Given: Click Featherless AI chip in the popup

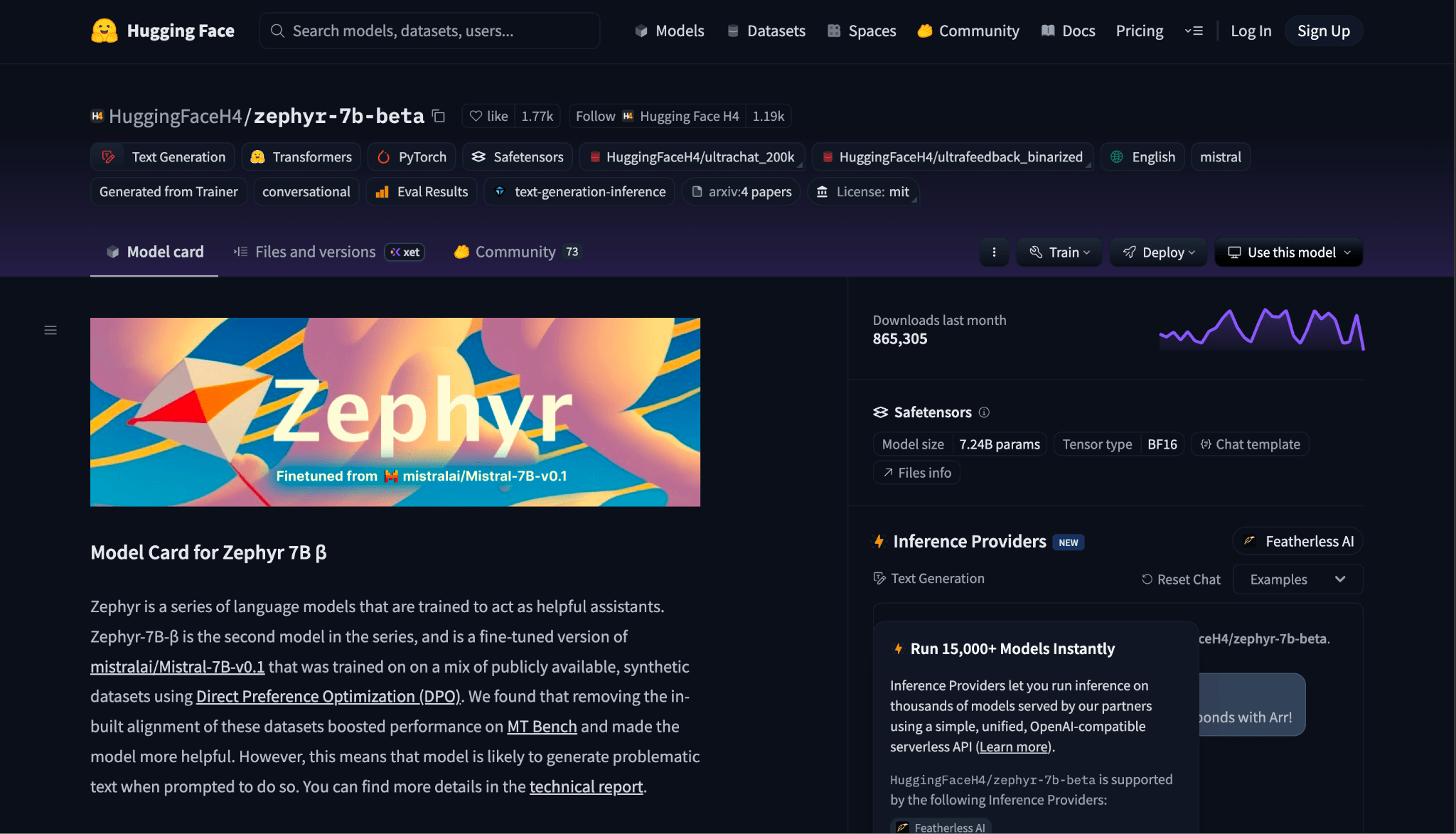Looking at the screenshot, I should pos(941,827).
